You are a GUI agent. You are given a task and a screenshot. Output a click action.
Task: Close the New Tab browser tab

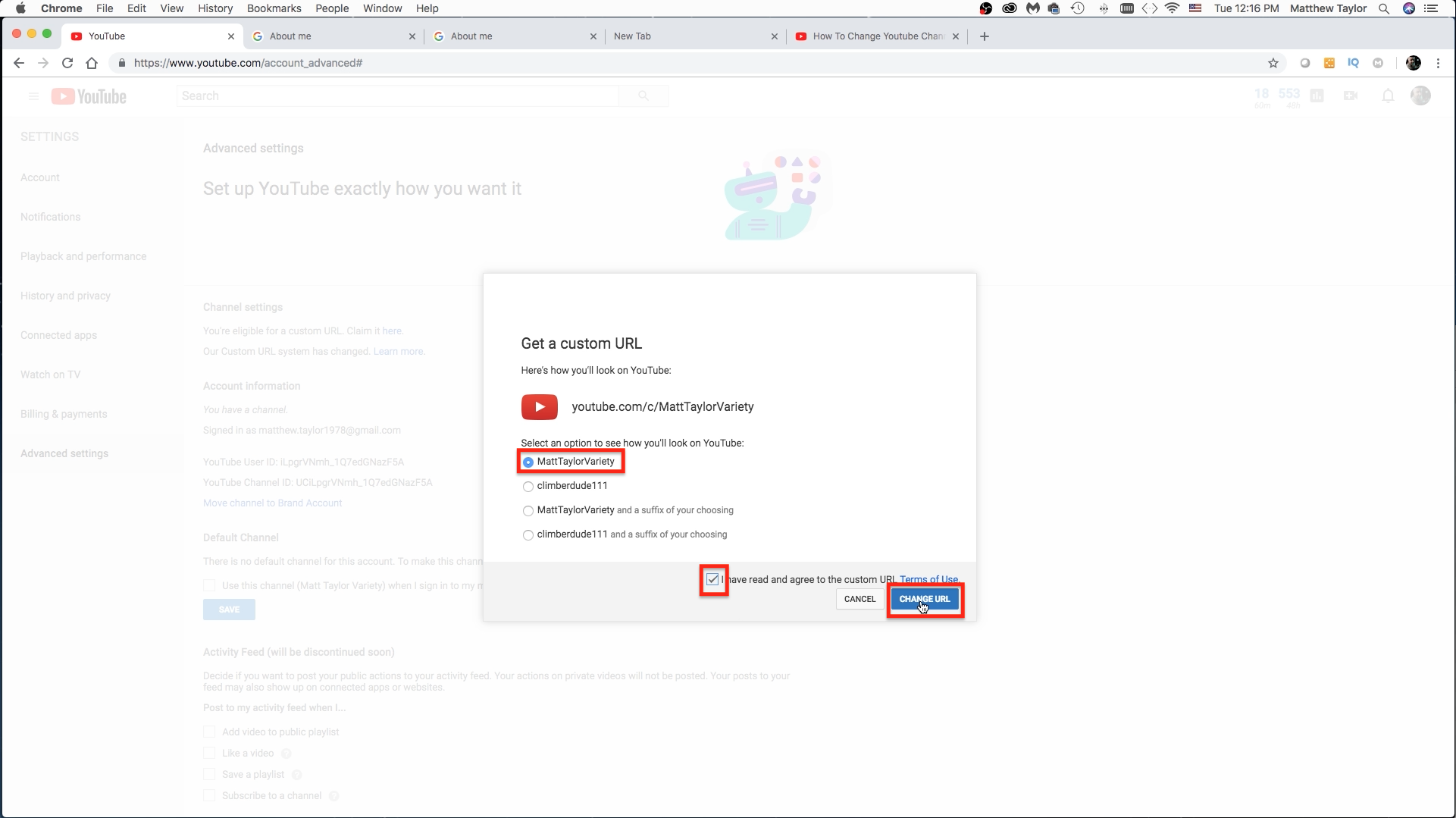click(774, 36)
